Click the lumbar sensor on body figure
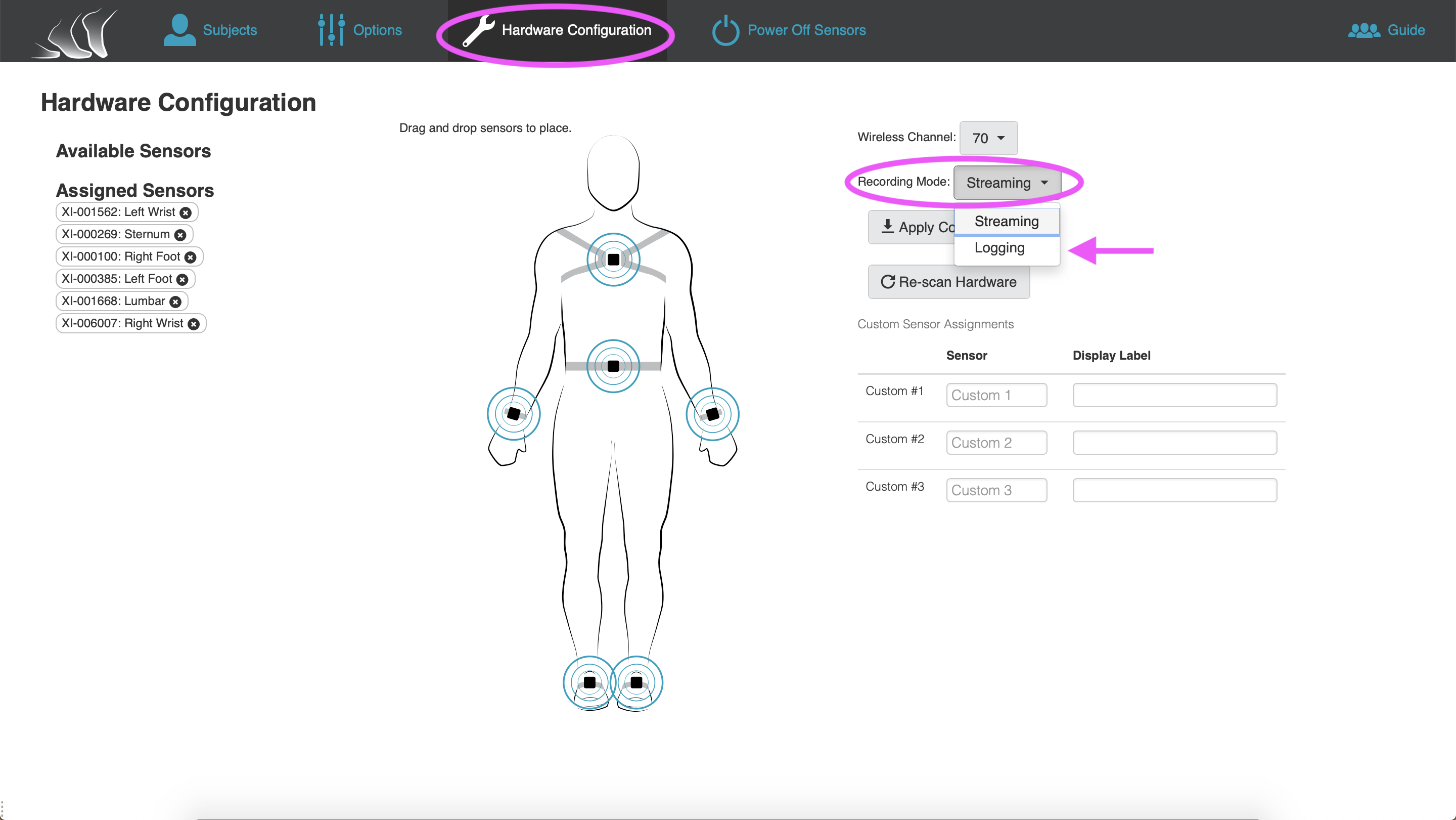This screenshot has height=820, width=1456. [613, 366]
